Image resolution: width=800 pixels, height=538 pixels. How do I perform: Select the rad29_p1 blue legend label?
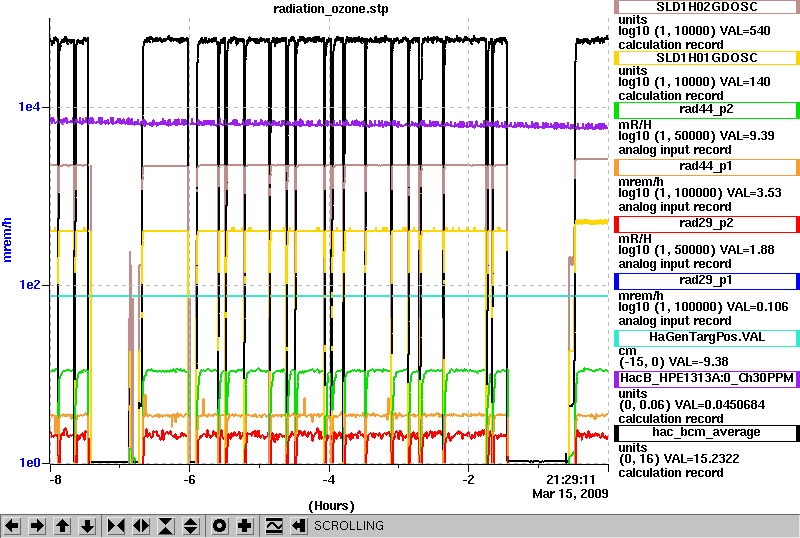tap(707, 281)
